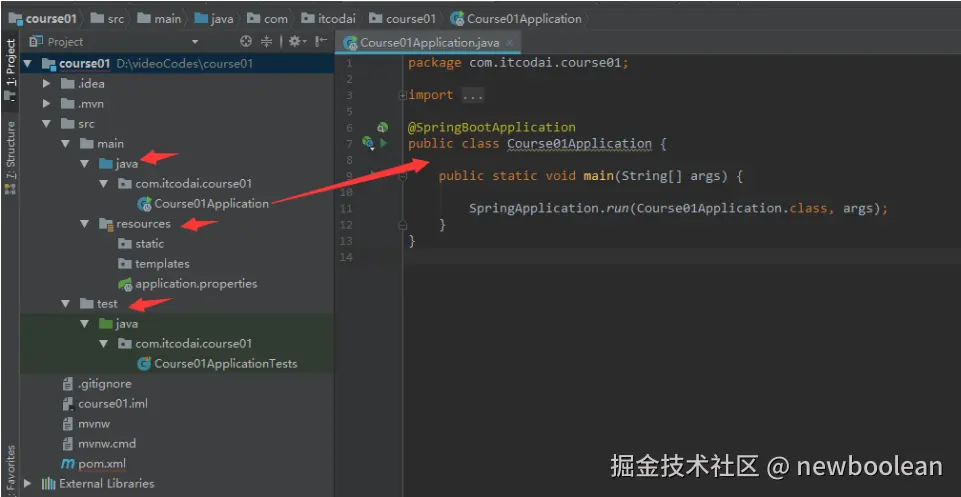Close the Course01Application.java editor tab
The image size is (961, 497).
510,43
